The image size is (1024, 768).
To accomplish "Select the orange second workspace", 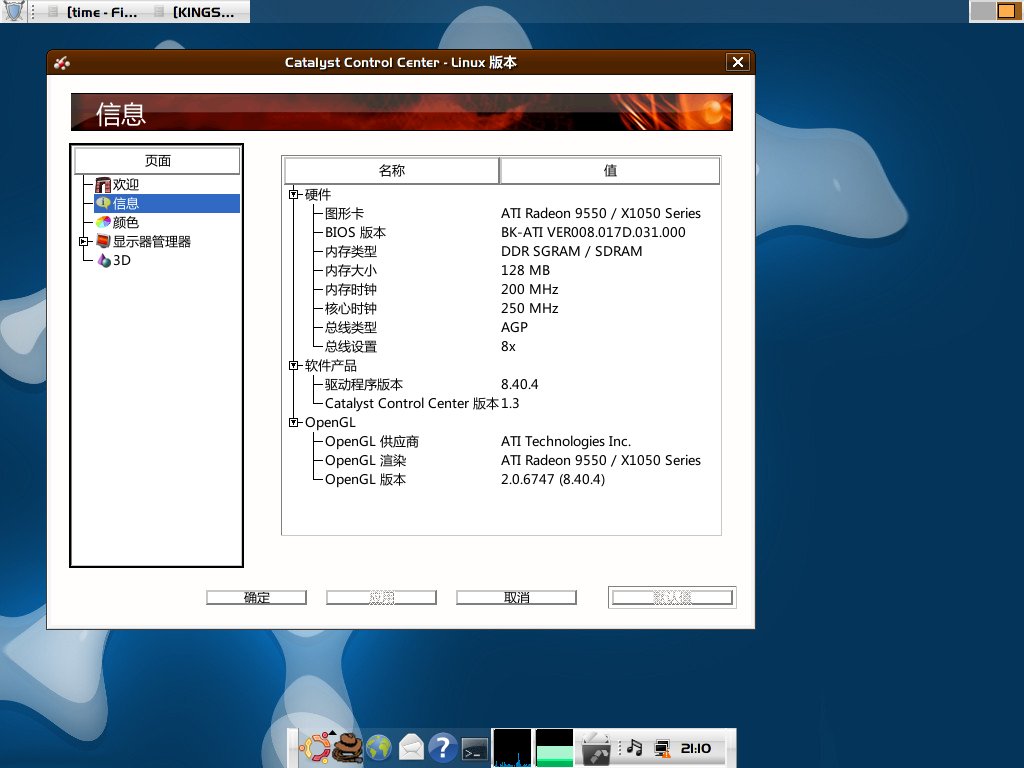I will click(1008, 11).
